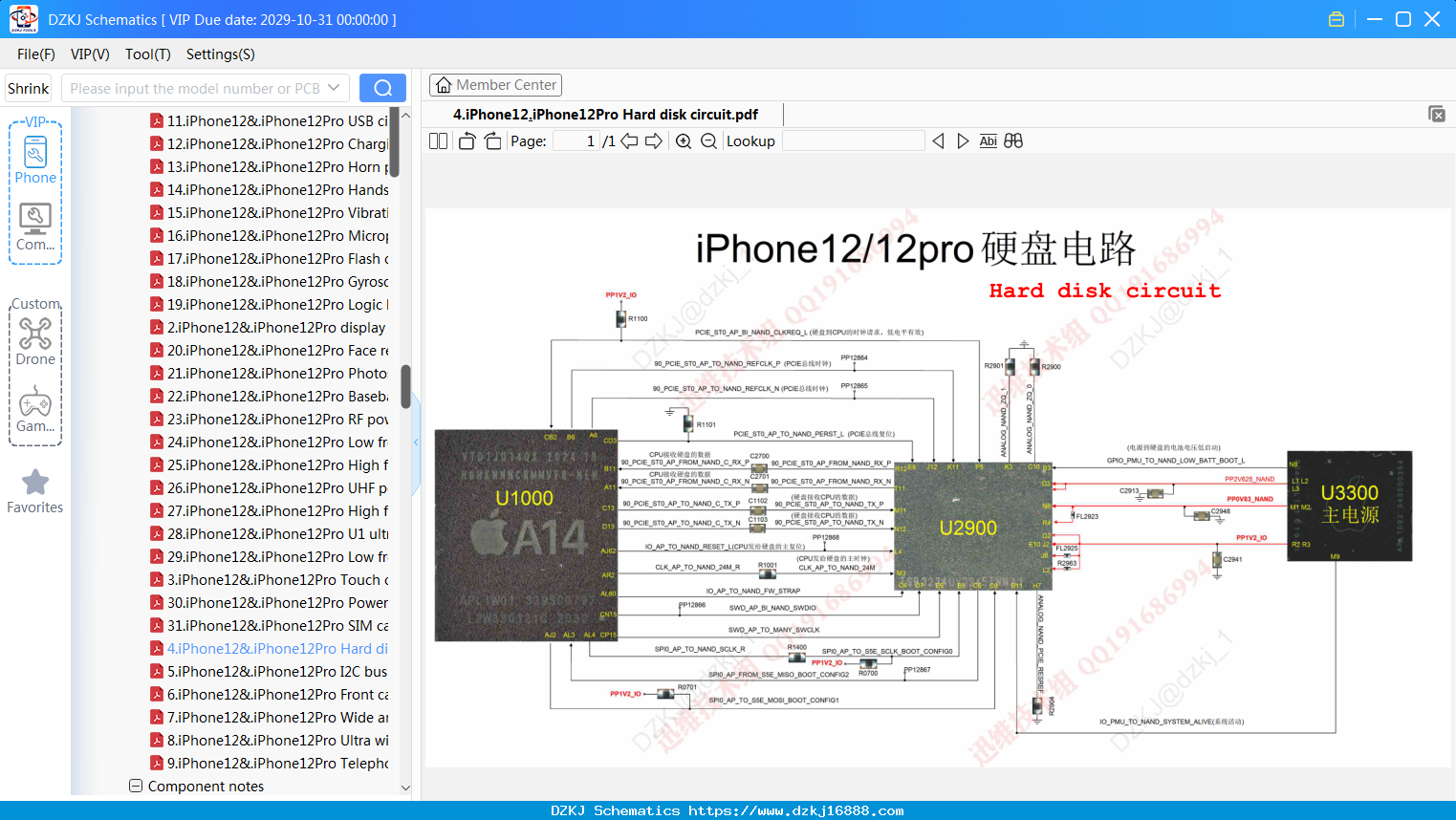Viewport: 1456px width, 820px height.
Task: Select the Hard disk circuit.pdf tab
Action: (605, 115)
